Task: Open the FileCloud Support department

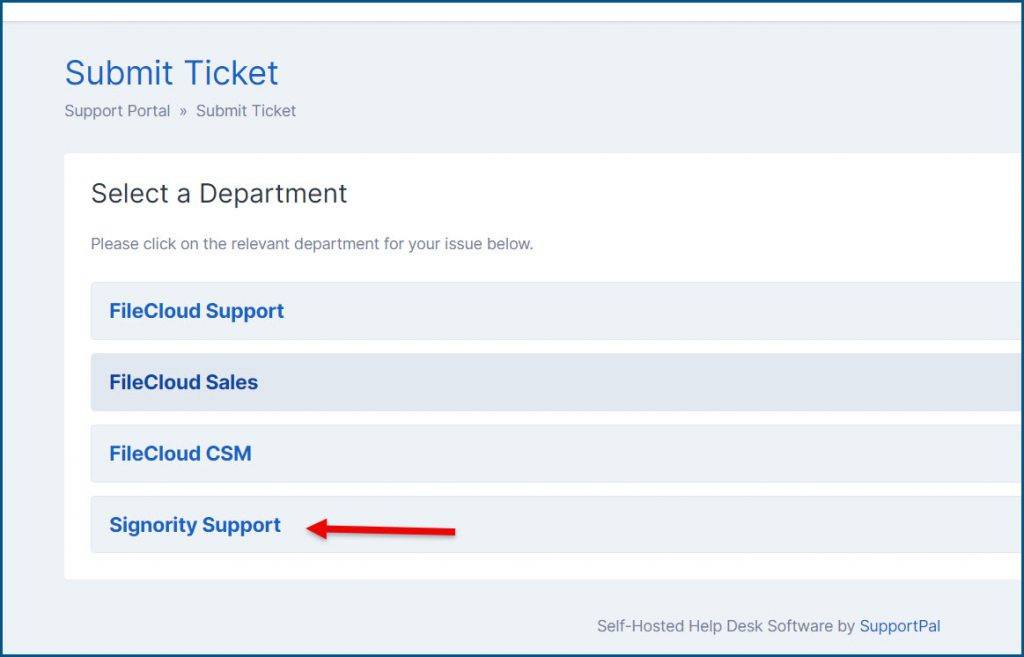Action: pos(556,311)
